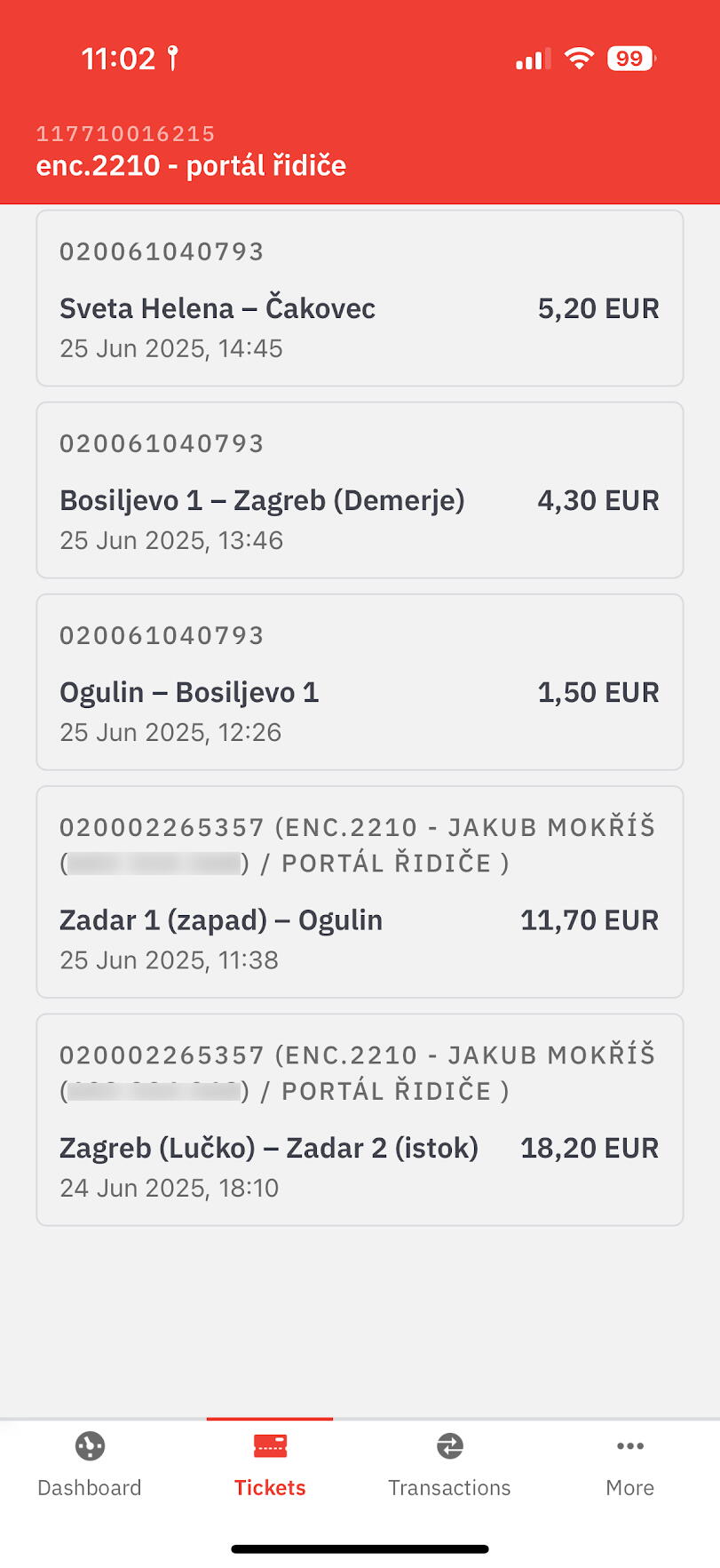Tap the Wi-Fi status icon
Screen dimensions: 720x1568
580,59
